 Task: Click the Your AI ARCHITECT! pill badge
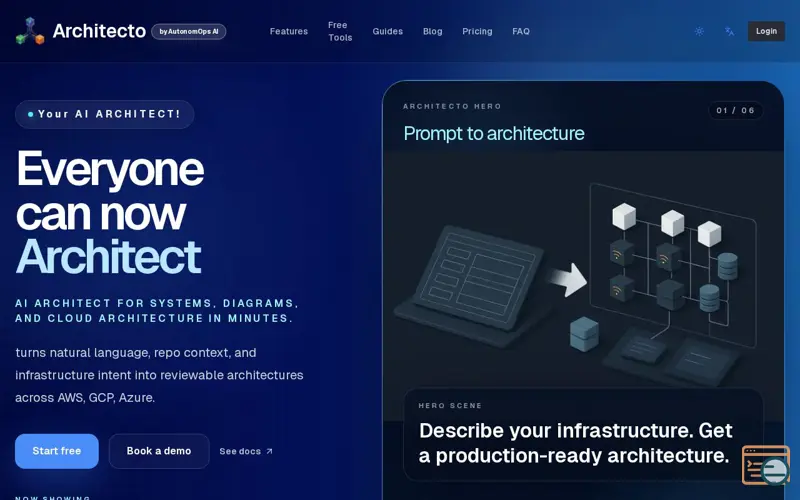point(105,114)
